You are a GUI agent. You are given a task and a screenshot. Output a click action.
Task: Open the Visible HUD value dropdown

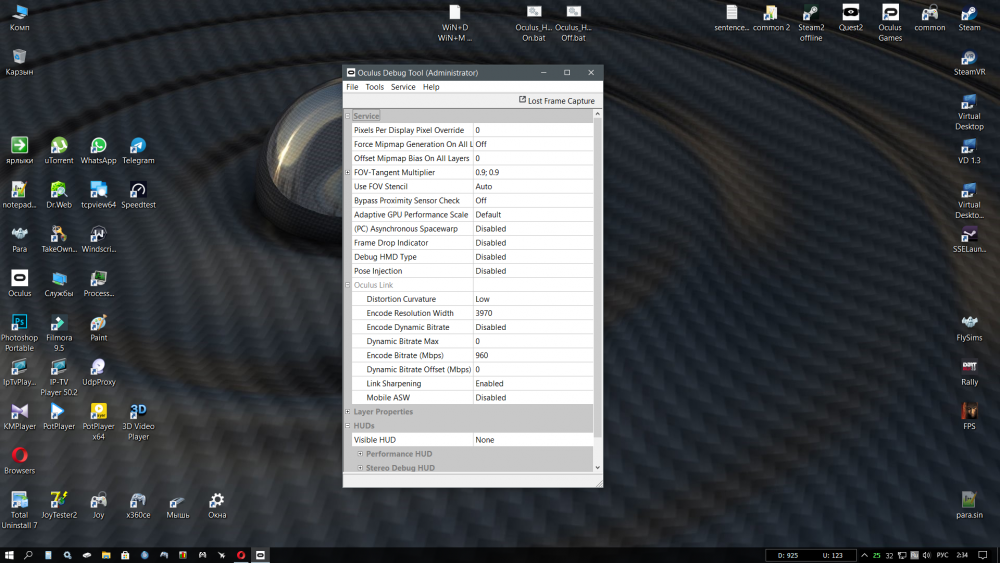coord(532,440)
